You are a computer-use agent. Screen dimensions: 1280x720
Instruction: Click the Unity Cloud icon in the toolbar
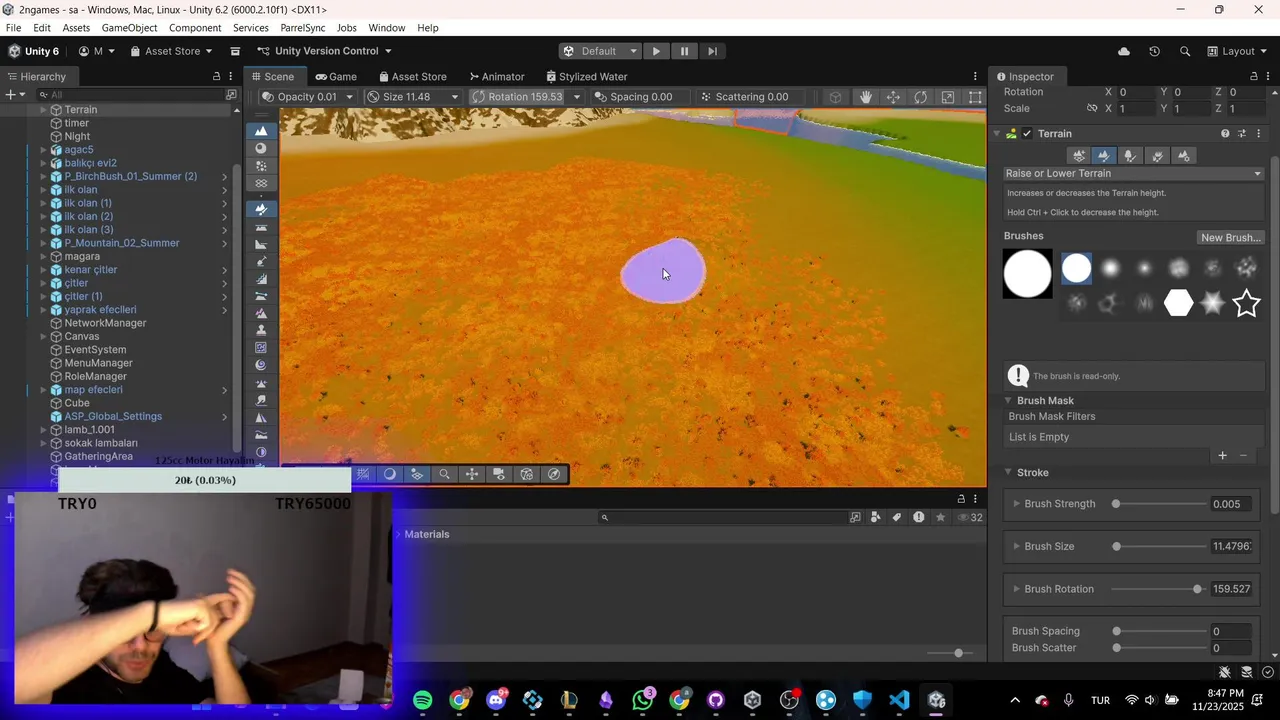tap(1124, 51)
